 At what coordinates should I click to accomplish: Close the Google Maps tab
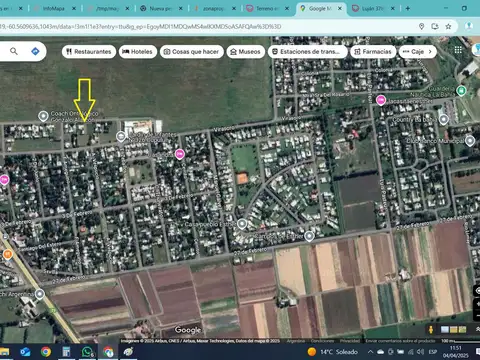pyautogui.click(x=340, y=8)
